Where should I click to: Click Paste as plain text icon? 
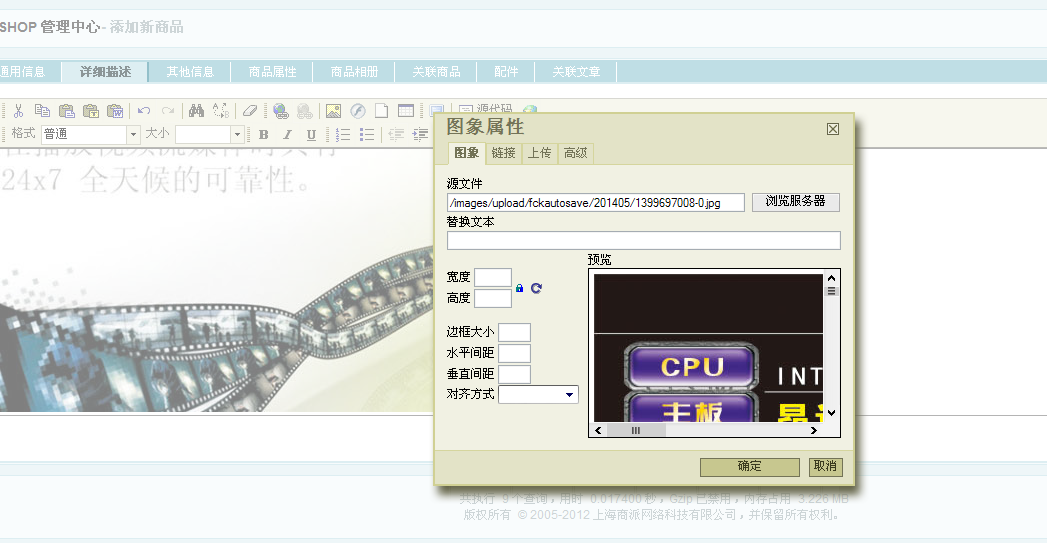[x=91, y=111]
